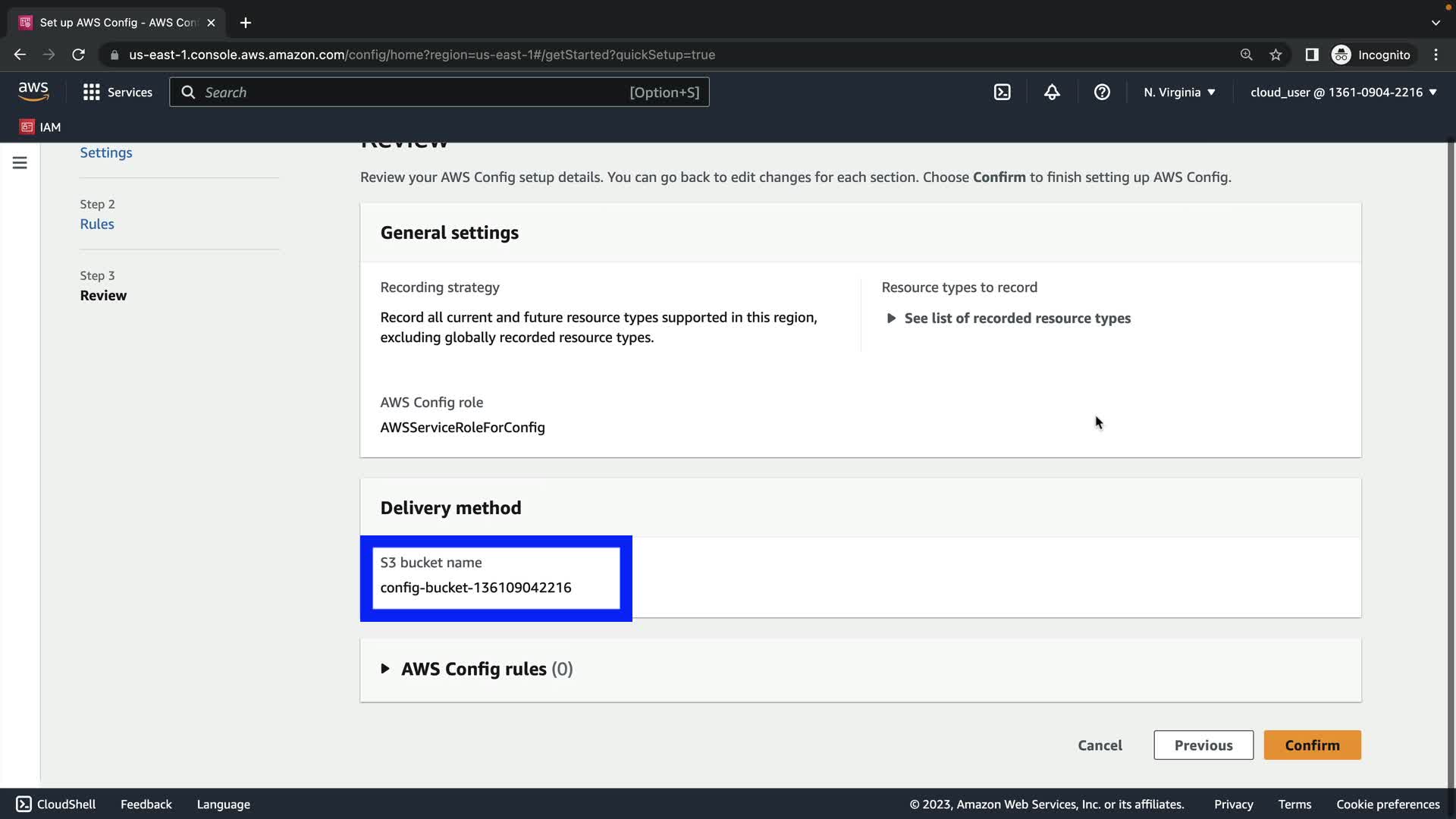1456x819 pixels.
Task: Click the AWS logo home icon
Action: click(33, 92)
